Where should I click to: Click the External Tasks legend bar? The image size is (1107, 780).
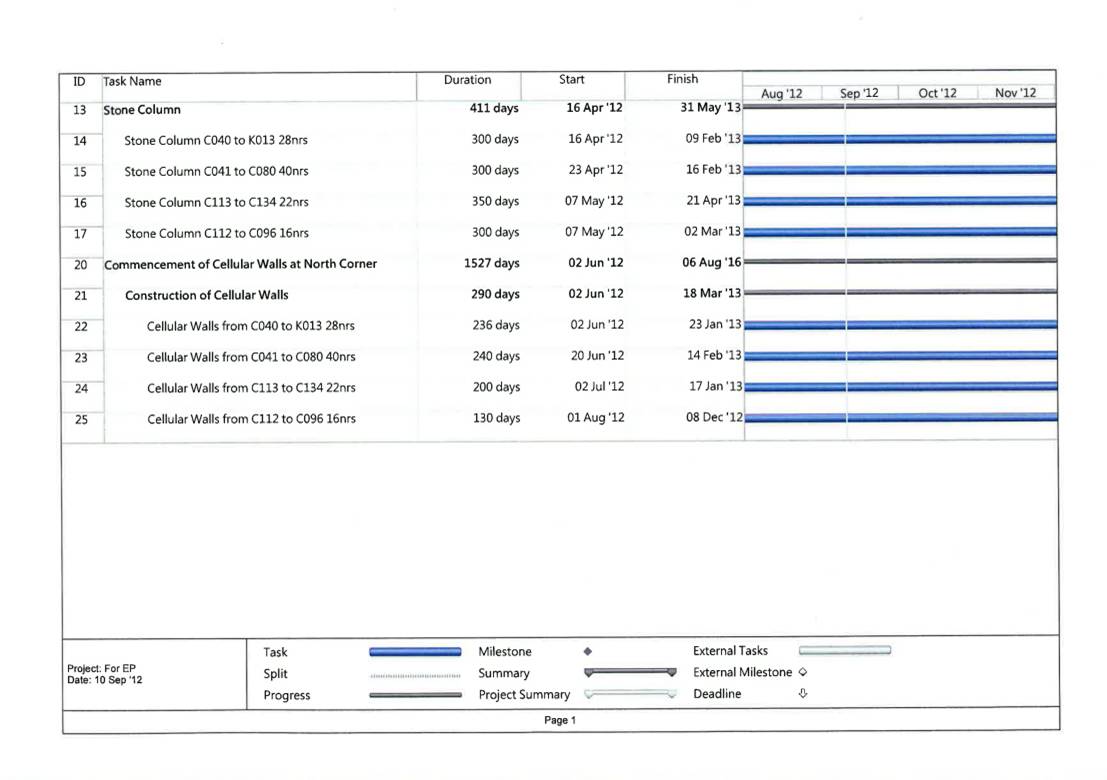pyautogui.click(x=845, y=650)
